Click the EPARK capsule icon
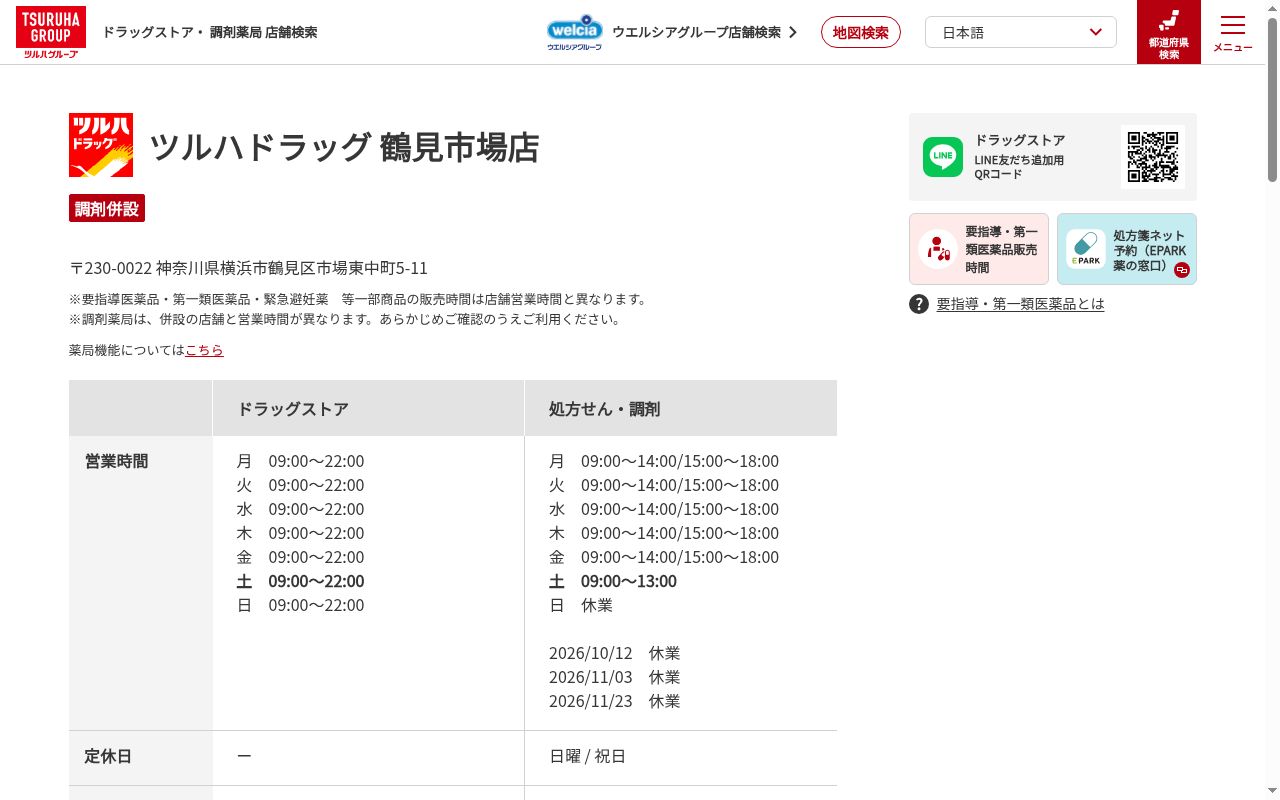 [x=1086, y=249]
